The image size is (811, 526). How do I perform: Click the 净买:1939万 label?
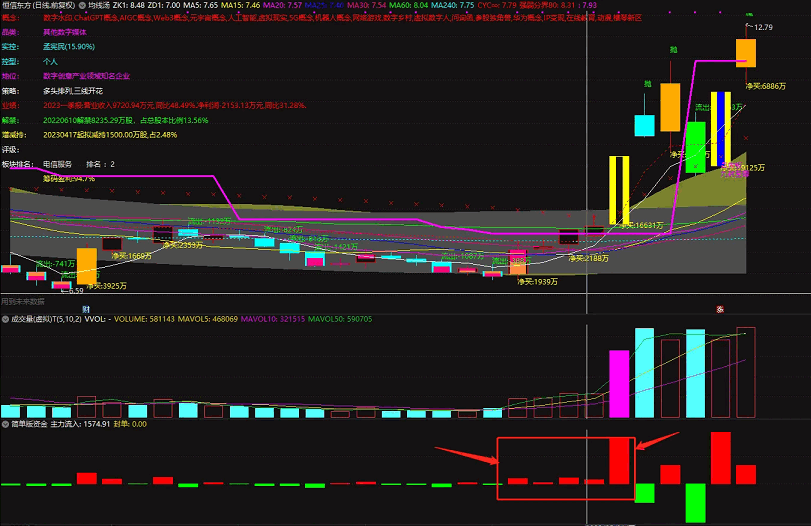(538, 282)
